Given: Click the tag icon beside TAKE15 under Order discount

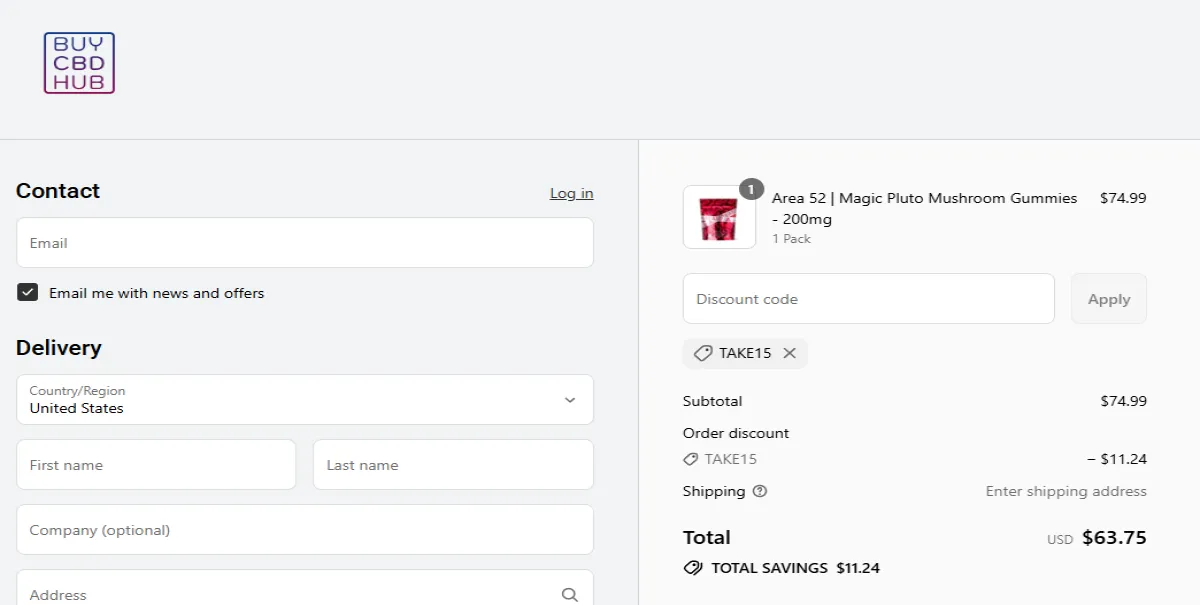Looking at the screenshot, I should point(691,459).
